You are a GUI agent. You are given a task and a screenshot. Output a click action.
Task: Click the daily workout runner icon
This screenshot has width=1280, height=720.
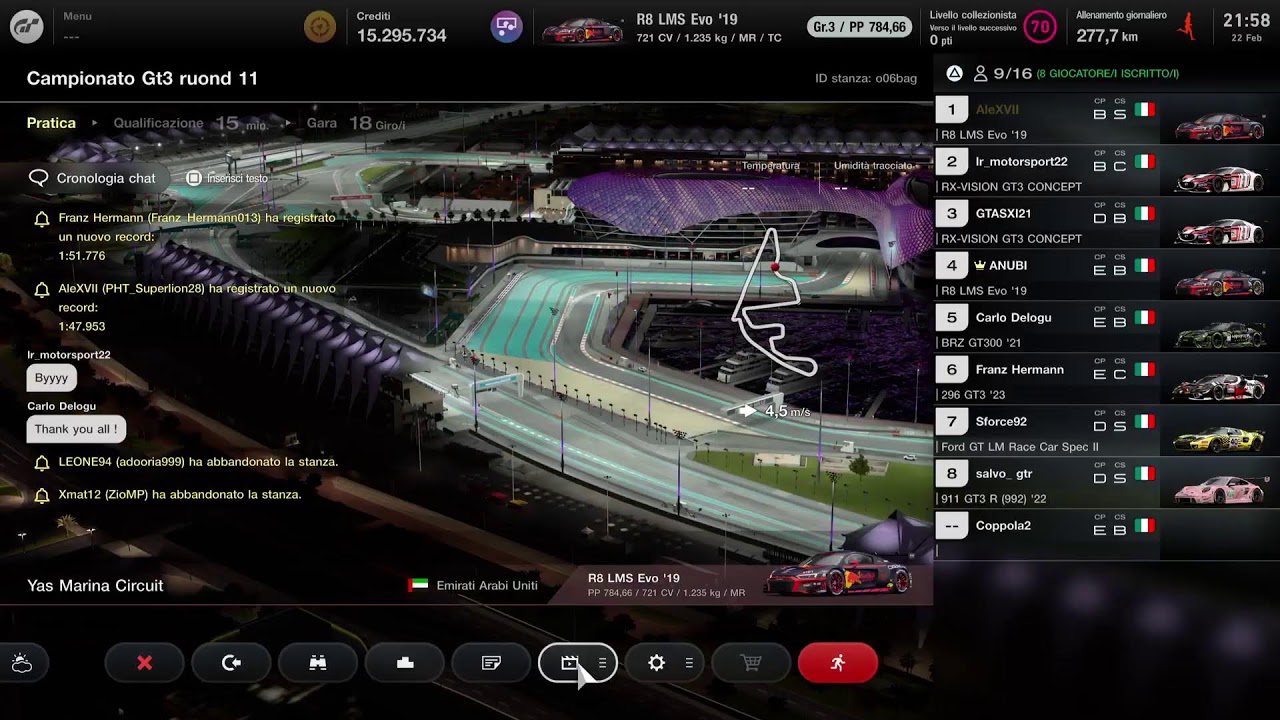point(1187,27)
